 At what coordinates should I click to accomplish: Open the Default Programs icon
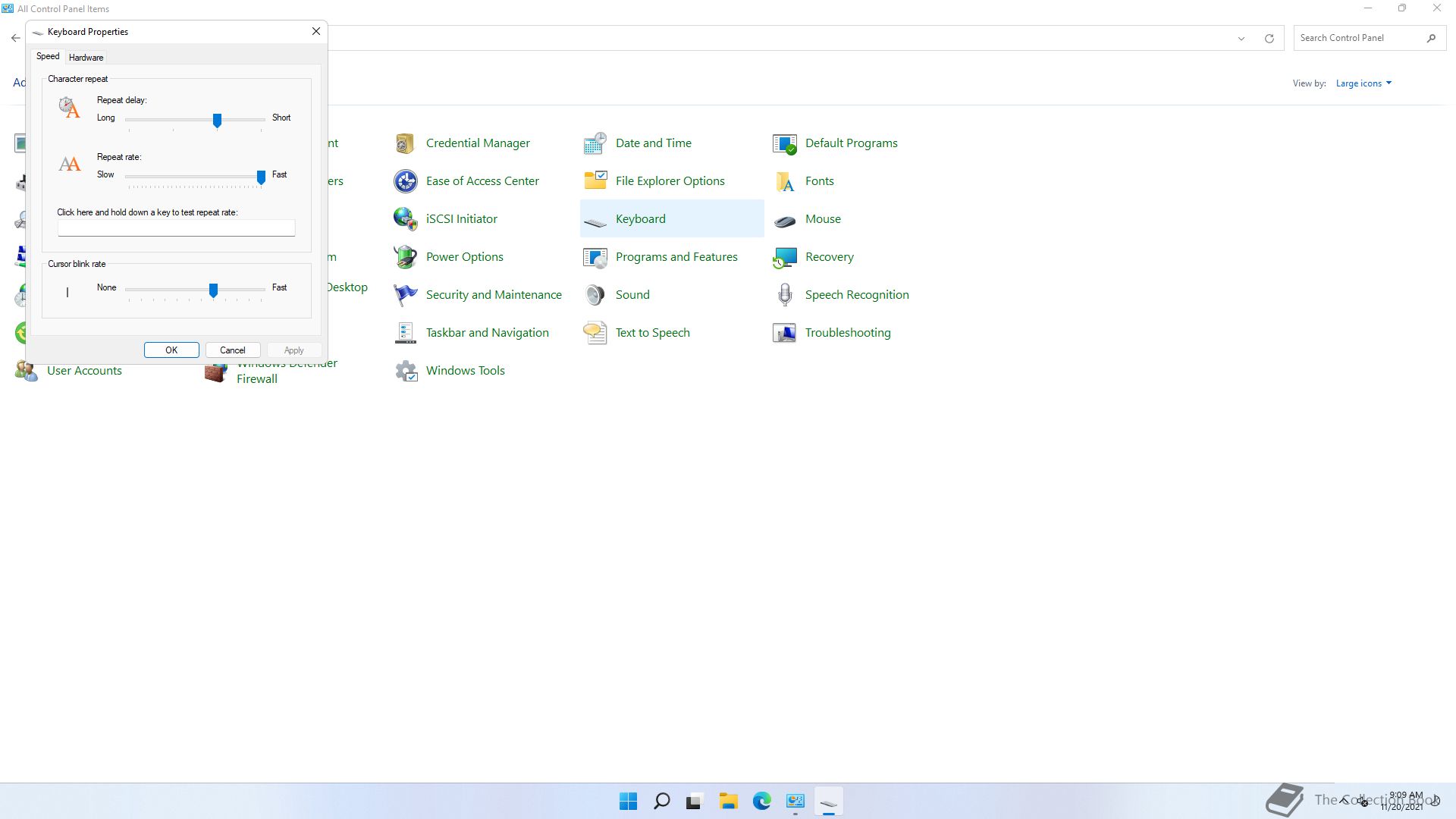[x=784, y=143]
